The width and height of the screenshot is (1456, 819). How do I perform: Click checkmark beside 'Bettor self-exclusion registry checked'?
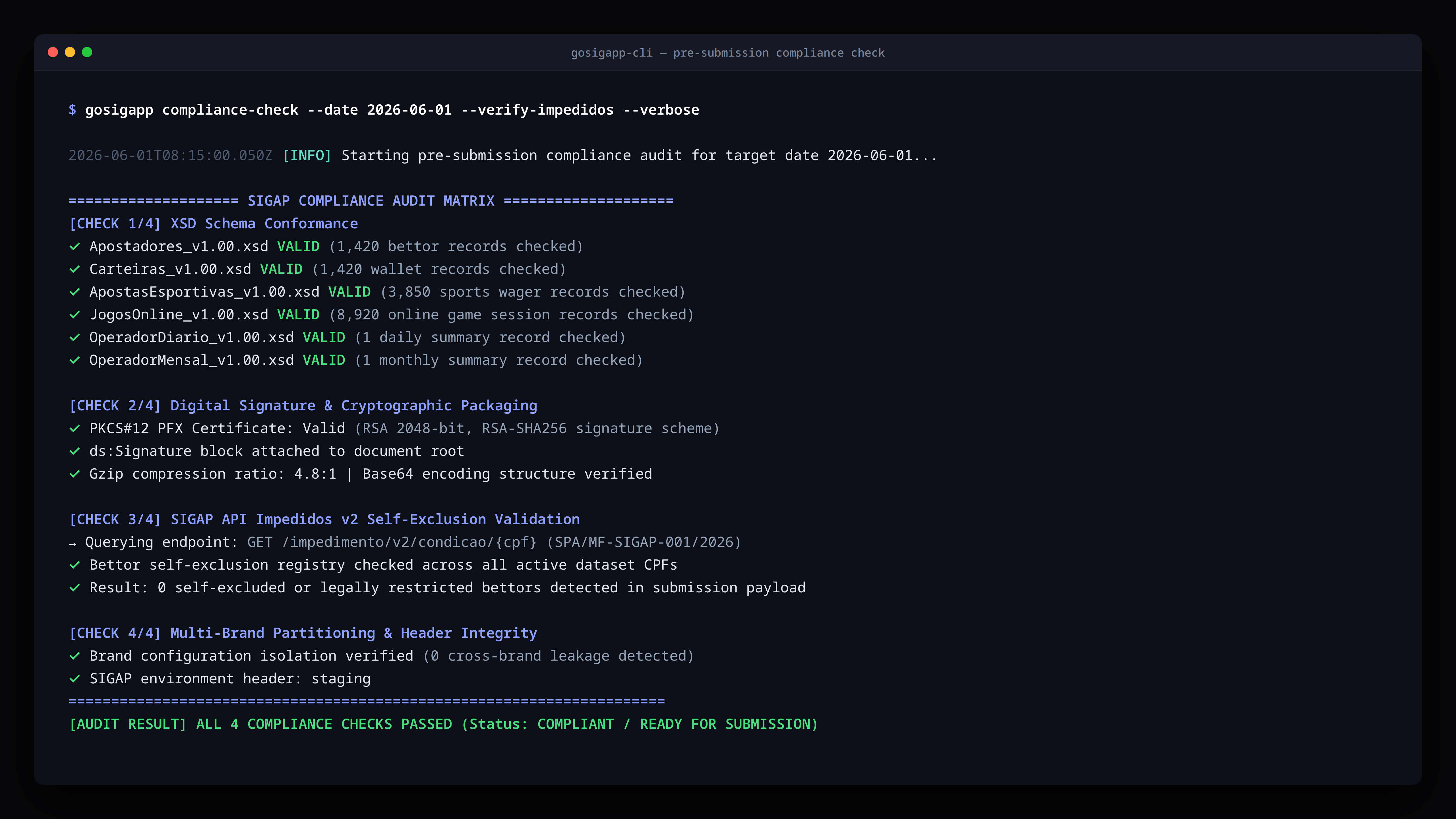click(74, 565)
